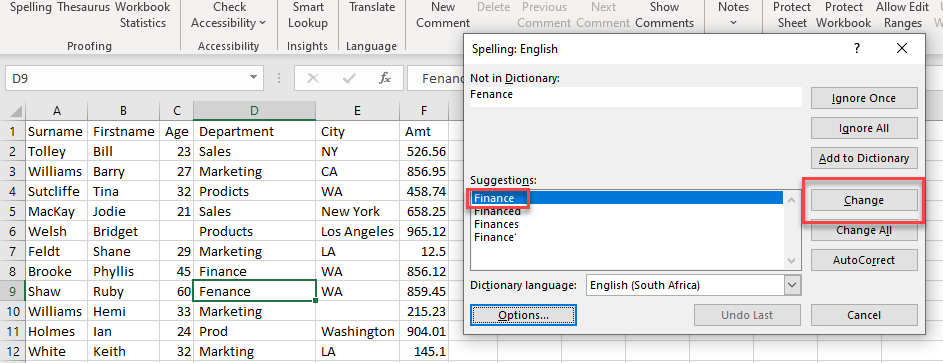Viewport: 943px width, 363px height.
Task: Click the Change button
Action: (864, 200)
